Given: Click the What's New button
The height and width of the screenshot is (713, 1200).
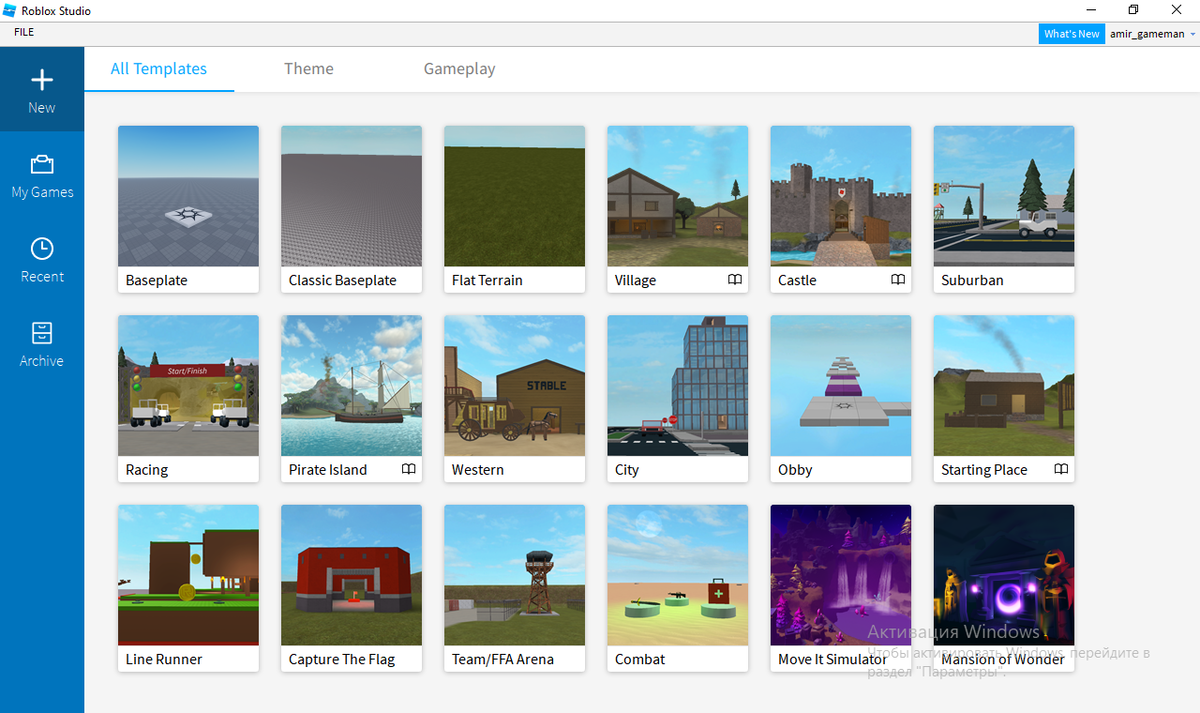Looking at the screenshot, I should pyautogui.click(x=1072, y=34).
